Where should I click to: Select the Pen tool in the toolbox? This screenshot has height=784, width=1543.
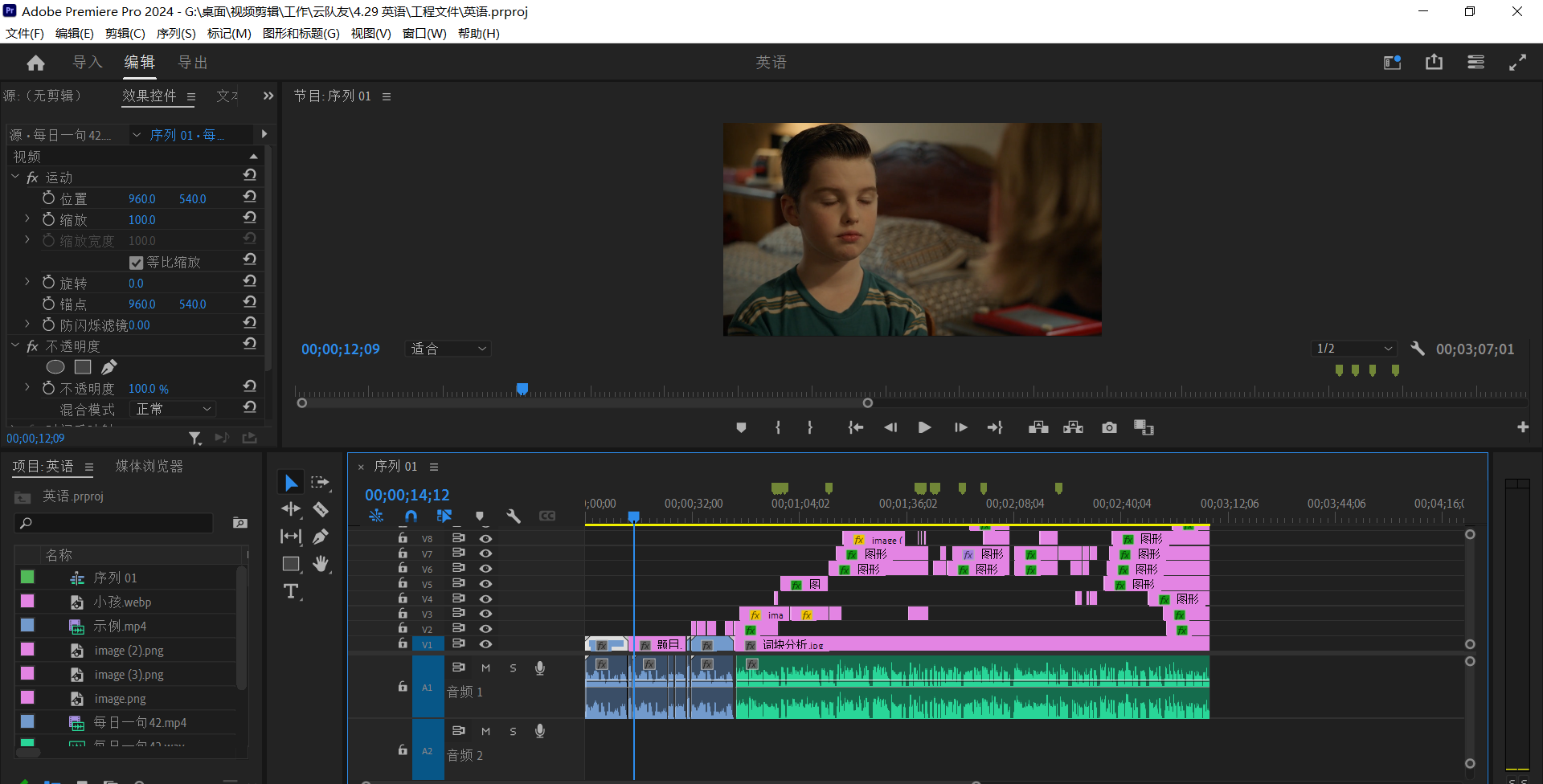321,537
